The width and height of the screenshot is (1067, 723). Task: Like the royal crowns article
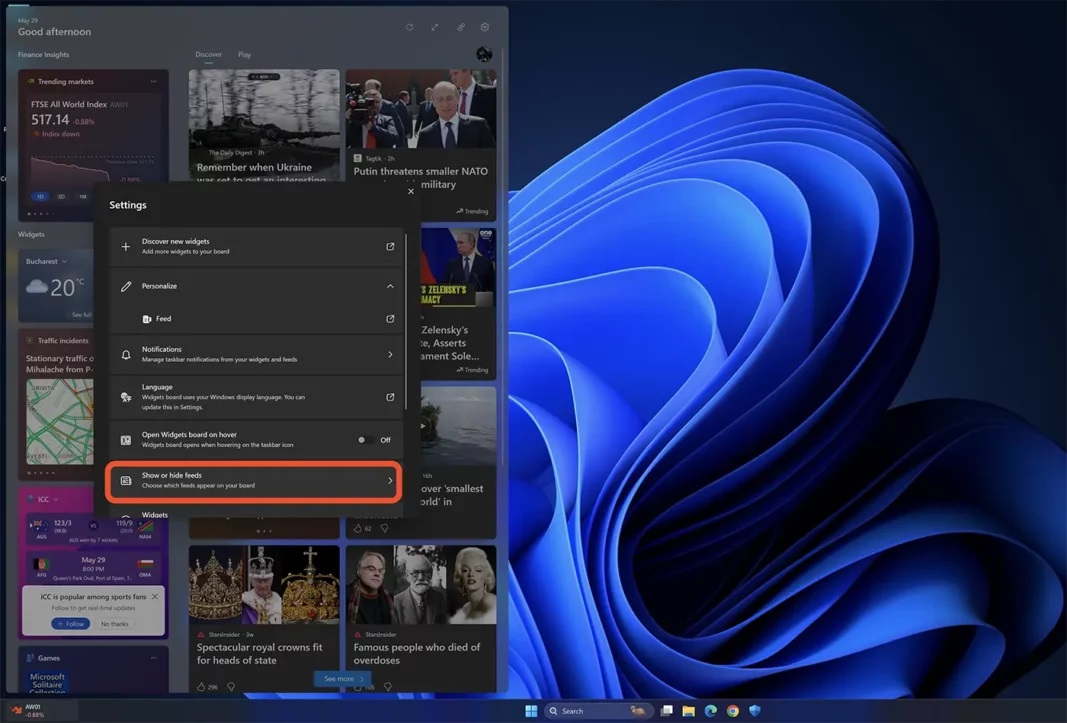pyautogui.click(x=201, y=686)
